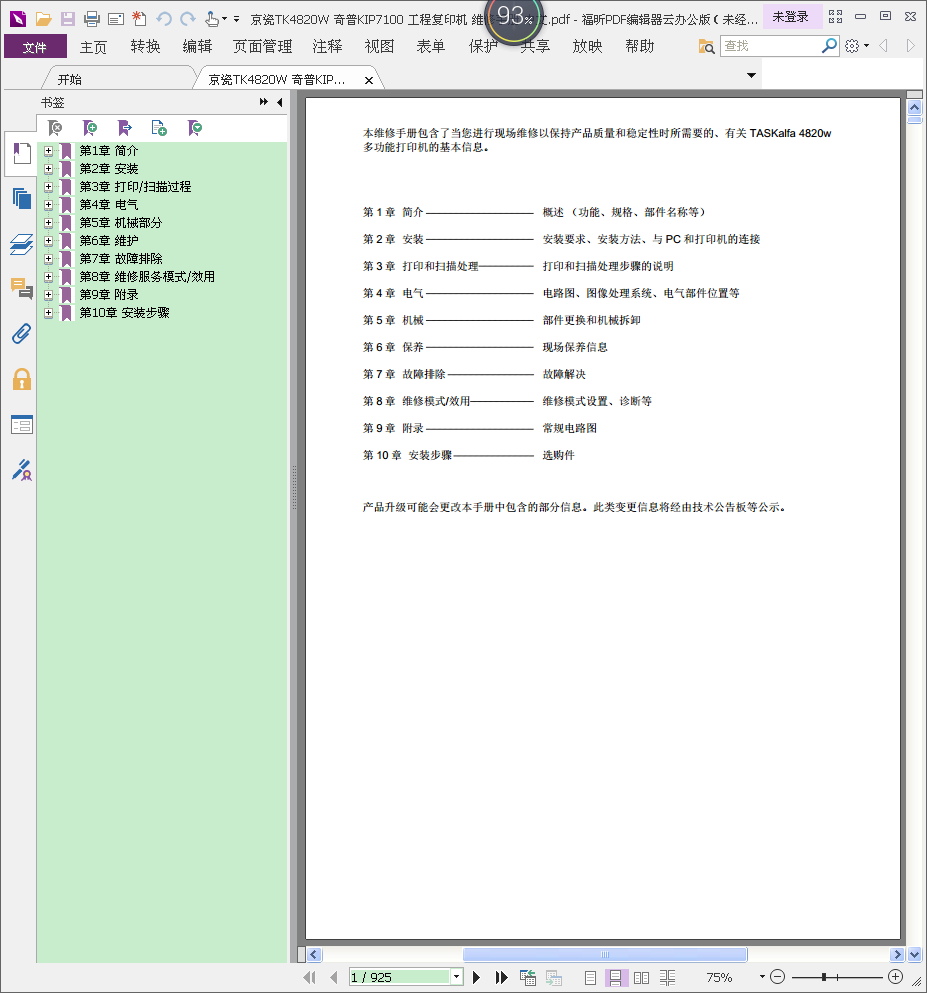Open the 注释 ribbon tab
This screenshot has height=993, width=927.
[327, 46]
